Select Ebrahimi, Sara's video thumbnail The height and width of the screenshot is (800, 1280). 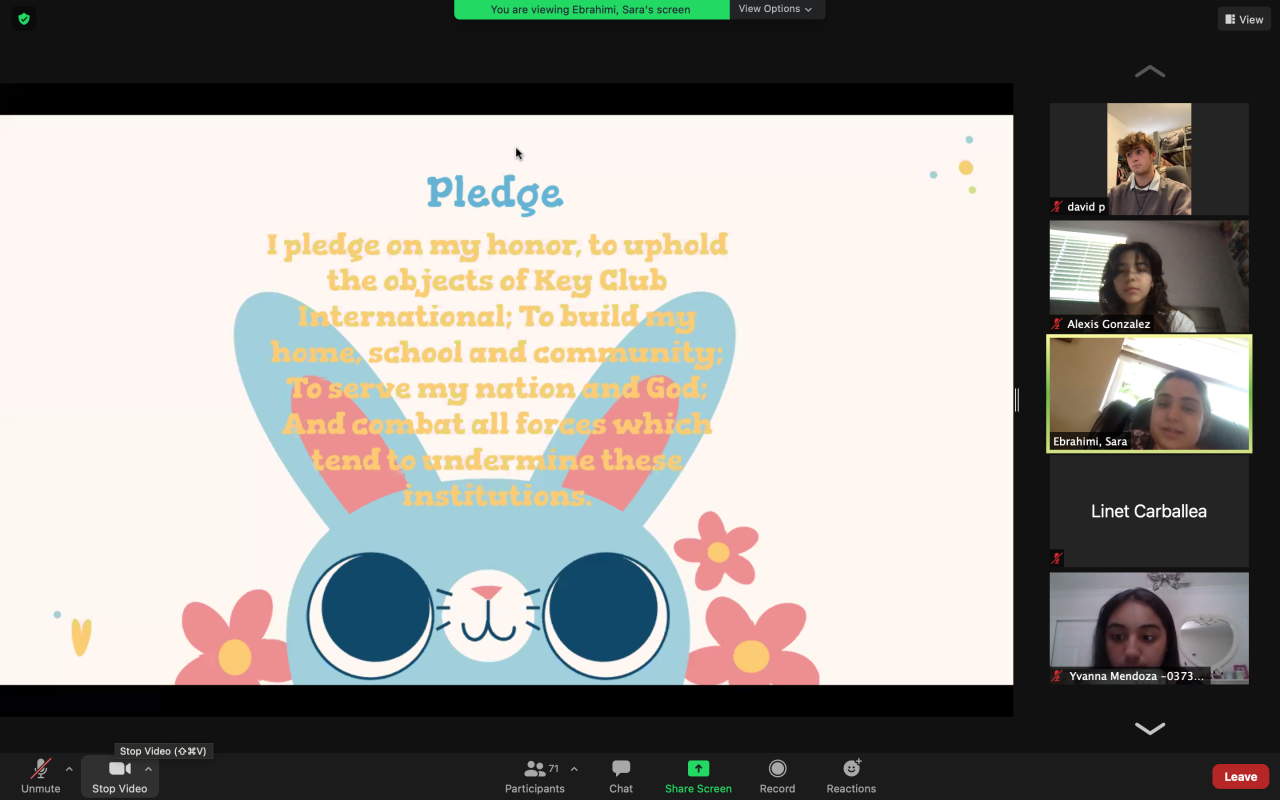1149,394
